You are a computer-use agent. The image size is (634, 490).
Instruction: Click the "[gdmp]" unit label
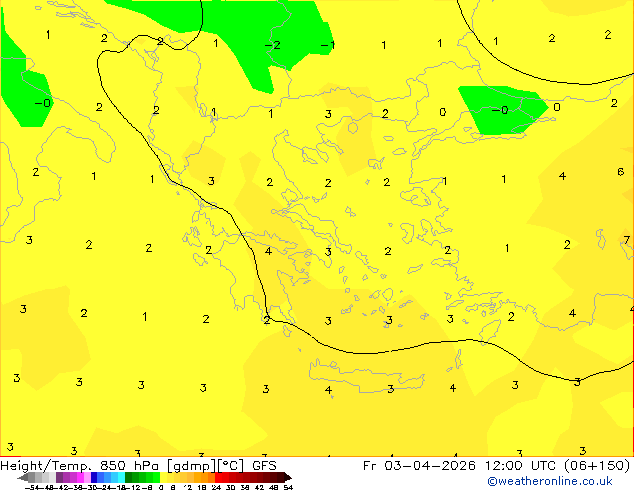[x=192, y=466]
